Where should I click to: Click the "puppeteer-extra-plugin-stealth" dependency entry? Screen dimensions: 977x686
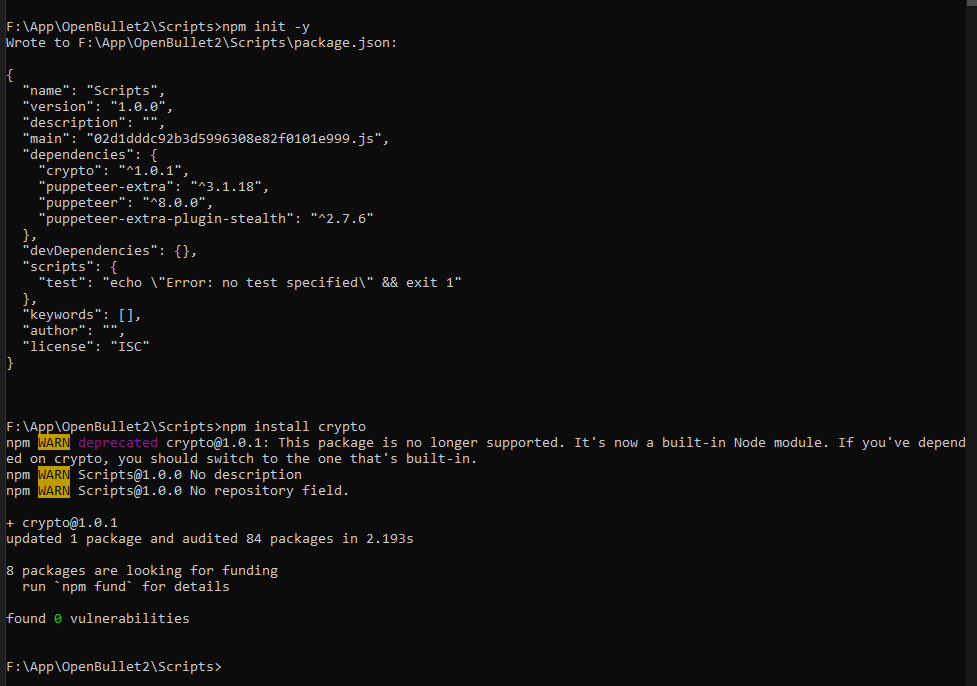tap(206, 219)
